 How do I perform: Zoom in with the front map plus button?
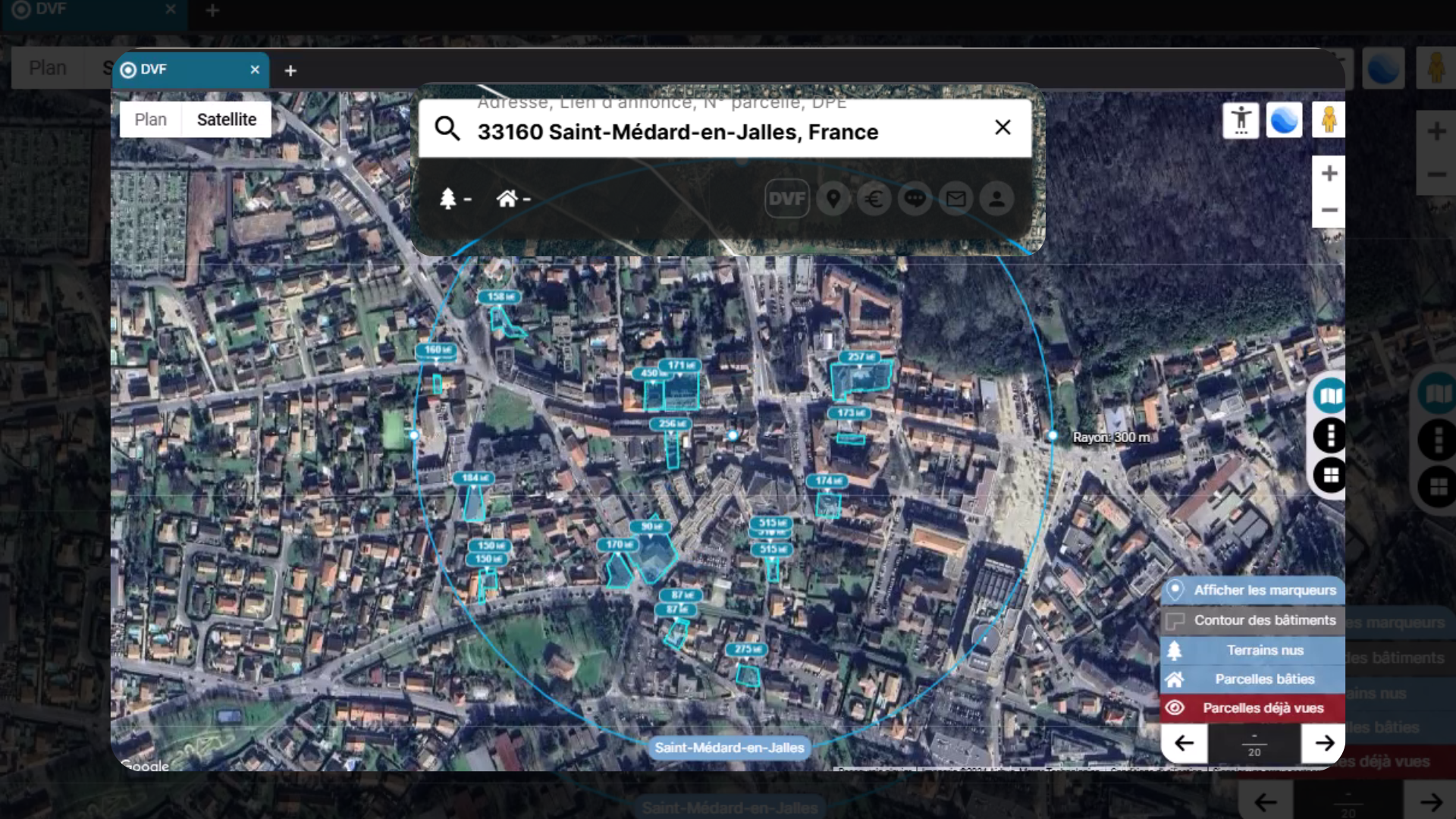click(x=1329, y=174)
